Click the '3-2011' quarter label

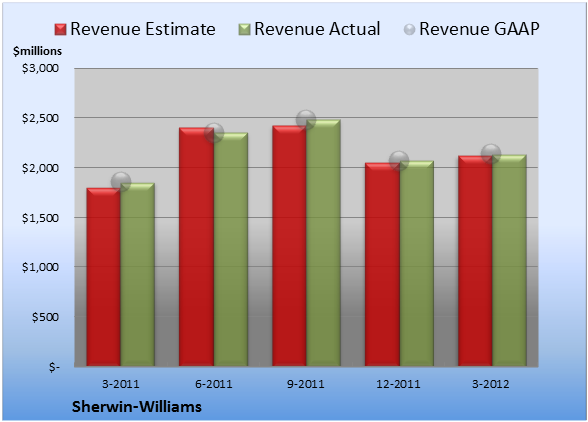(x=121, y=384)
